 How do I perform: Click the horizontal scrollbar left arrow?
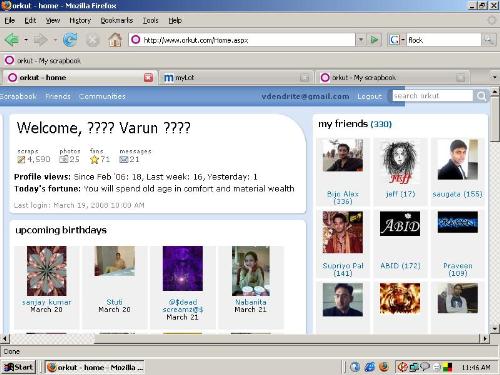5,339
